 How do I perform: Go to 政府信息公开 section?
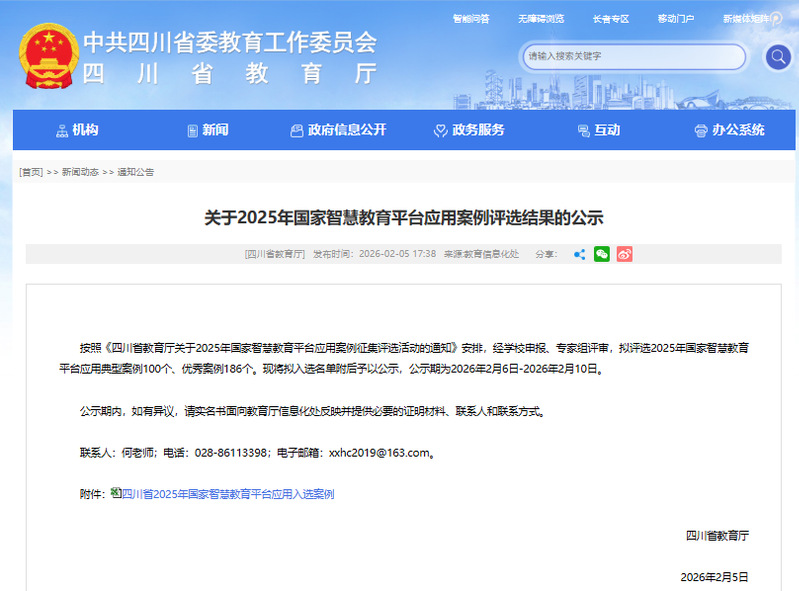click(x=338, y=130)
